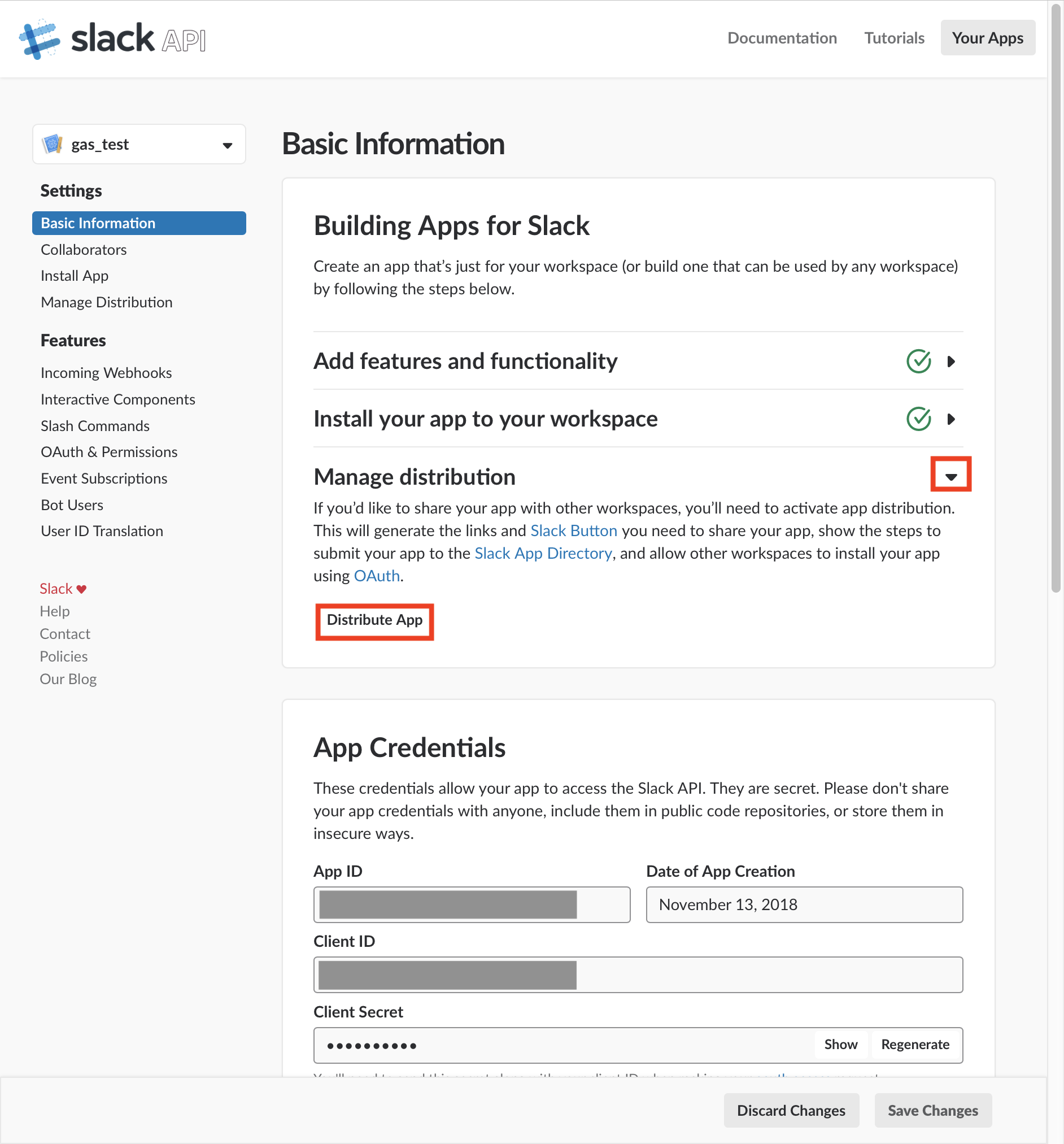
Task: Open Incoming Webhooks feature
Action: click(x=106, y=373)
